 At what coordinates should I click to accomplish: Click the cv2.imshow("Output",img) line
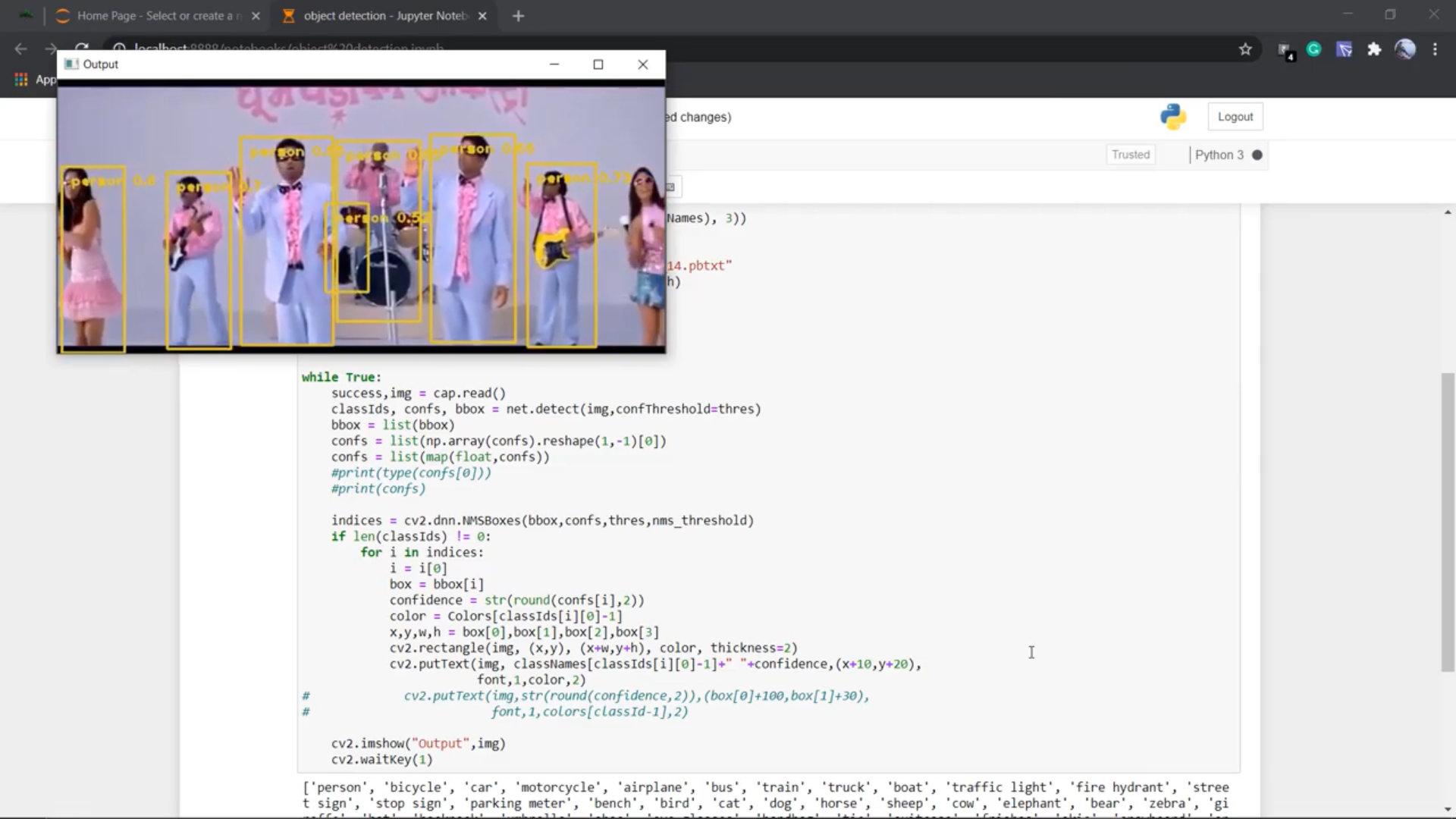[x=419, y=743]
